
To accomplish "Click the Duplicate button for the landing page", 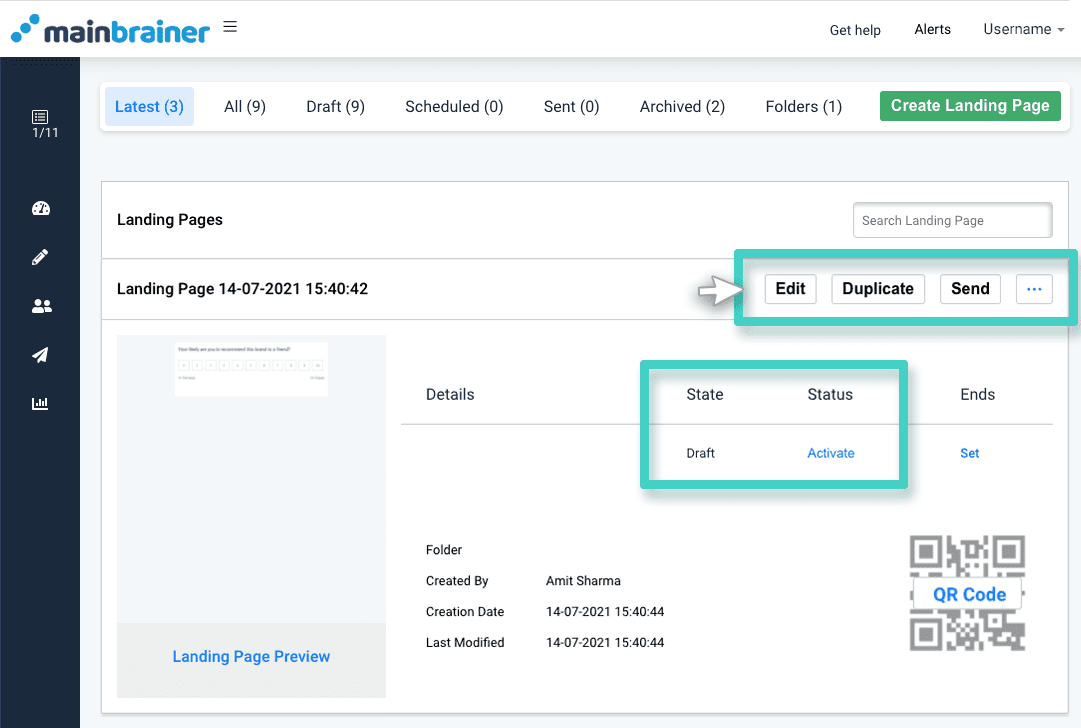I will 877,289.
